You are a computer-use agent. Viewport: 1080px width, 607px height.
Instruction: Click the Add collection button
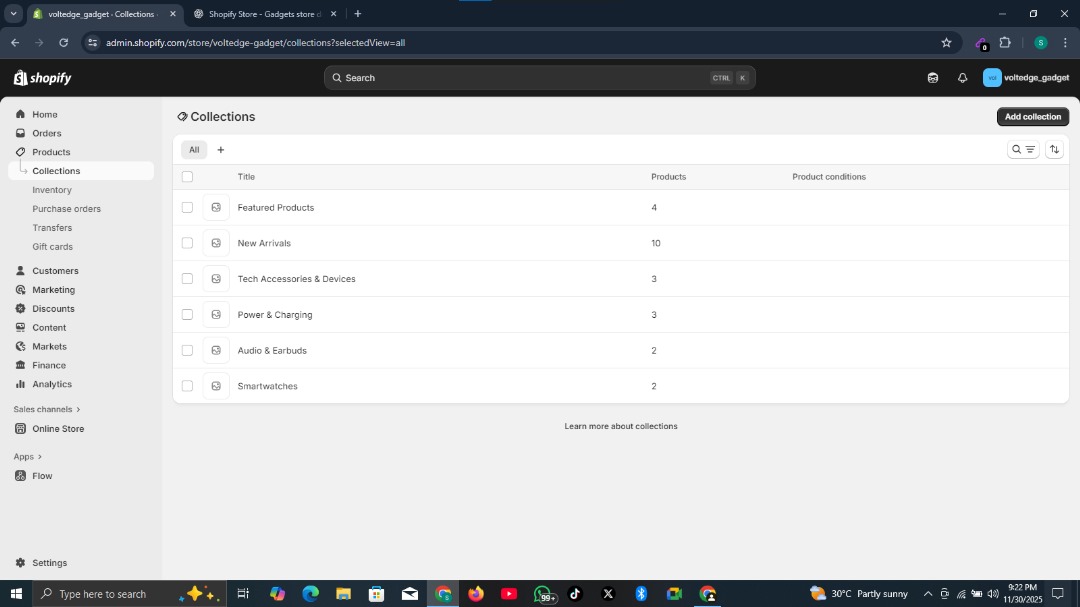click(x=1032, y=116)
